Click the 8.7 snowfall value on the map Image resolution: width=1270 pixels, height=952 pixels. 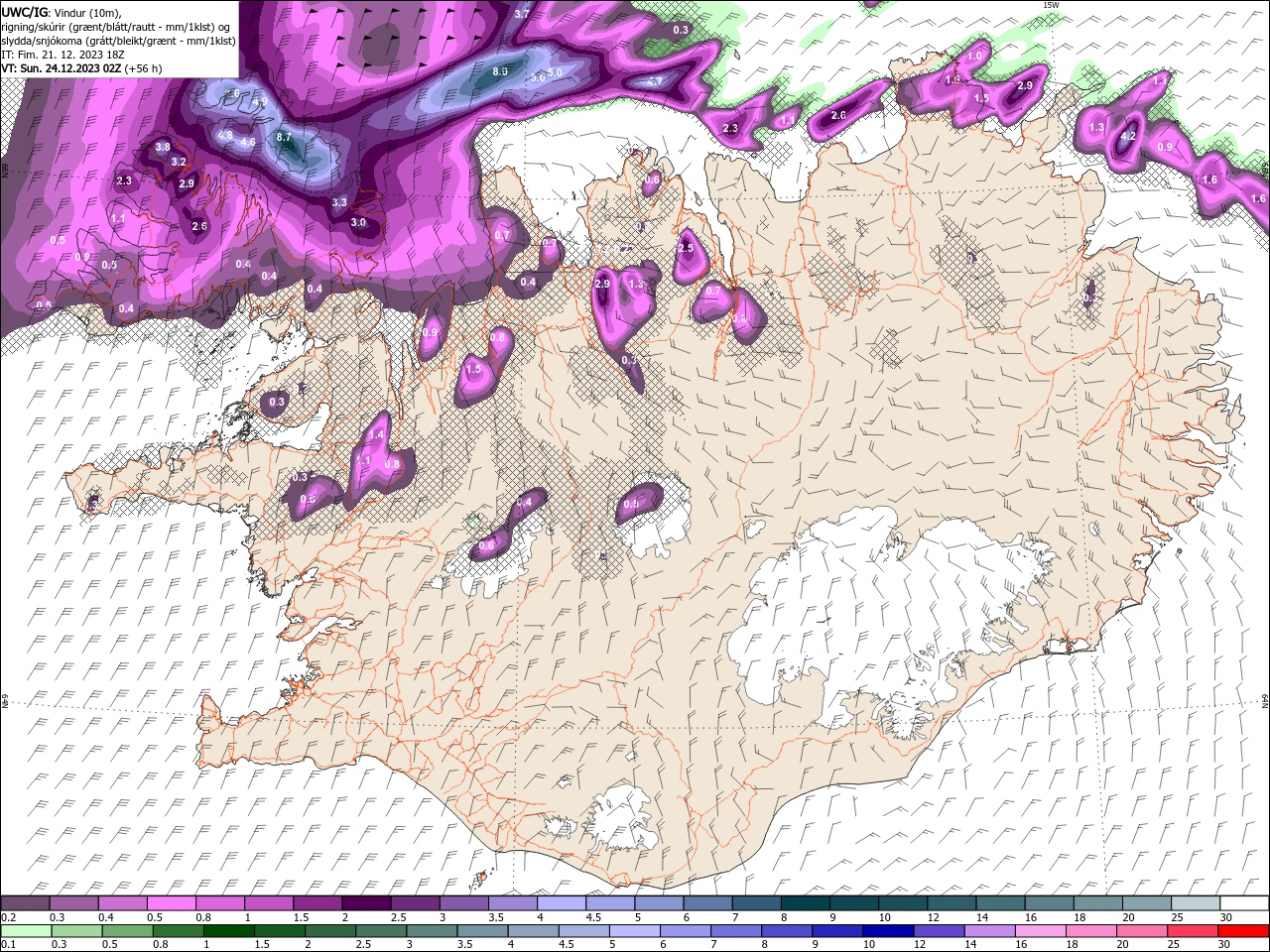(x=284, y=137)
